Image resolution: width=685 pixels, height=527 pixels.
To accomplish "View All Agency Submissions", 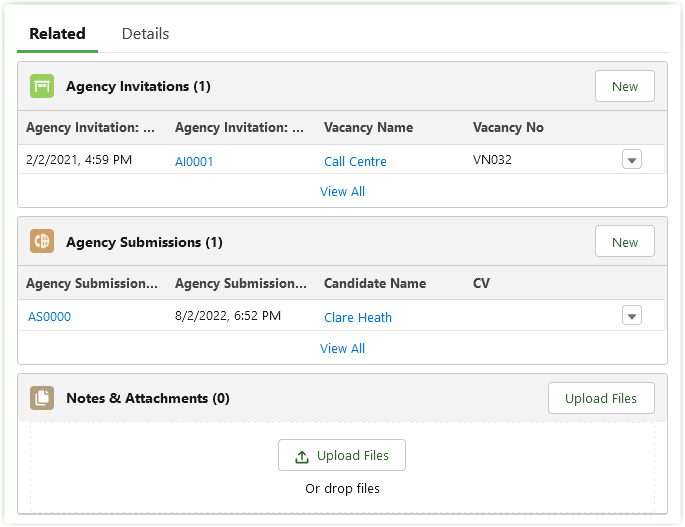I will [x=342, y=348].
